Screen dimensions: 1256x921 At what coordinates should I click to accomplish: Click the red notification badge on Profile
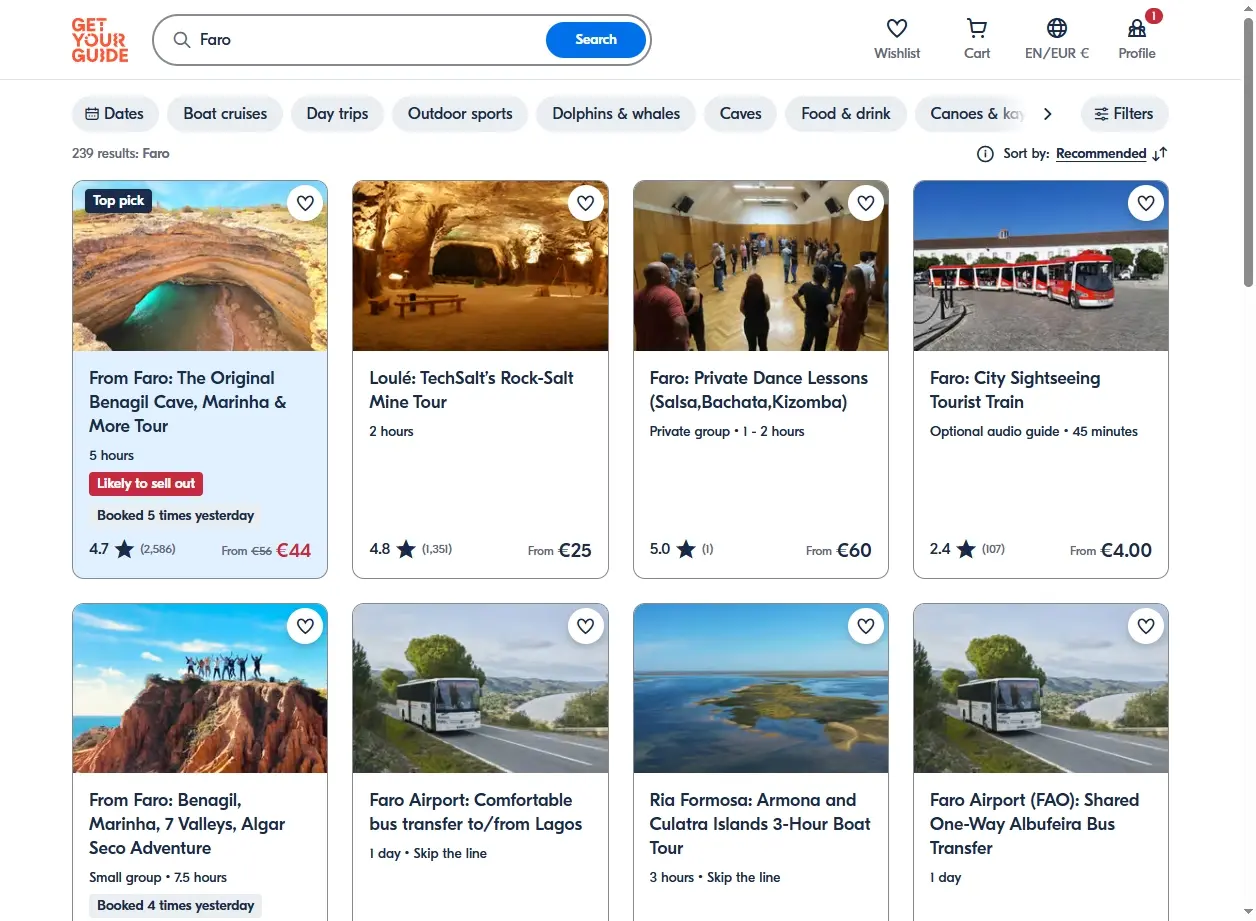[1154, 16]
